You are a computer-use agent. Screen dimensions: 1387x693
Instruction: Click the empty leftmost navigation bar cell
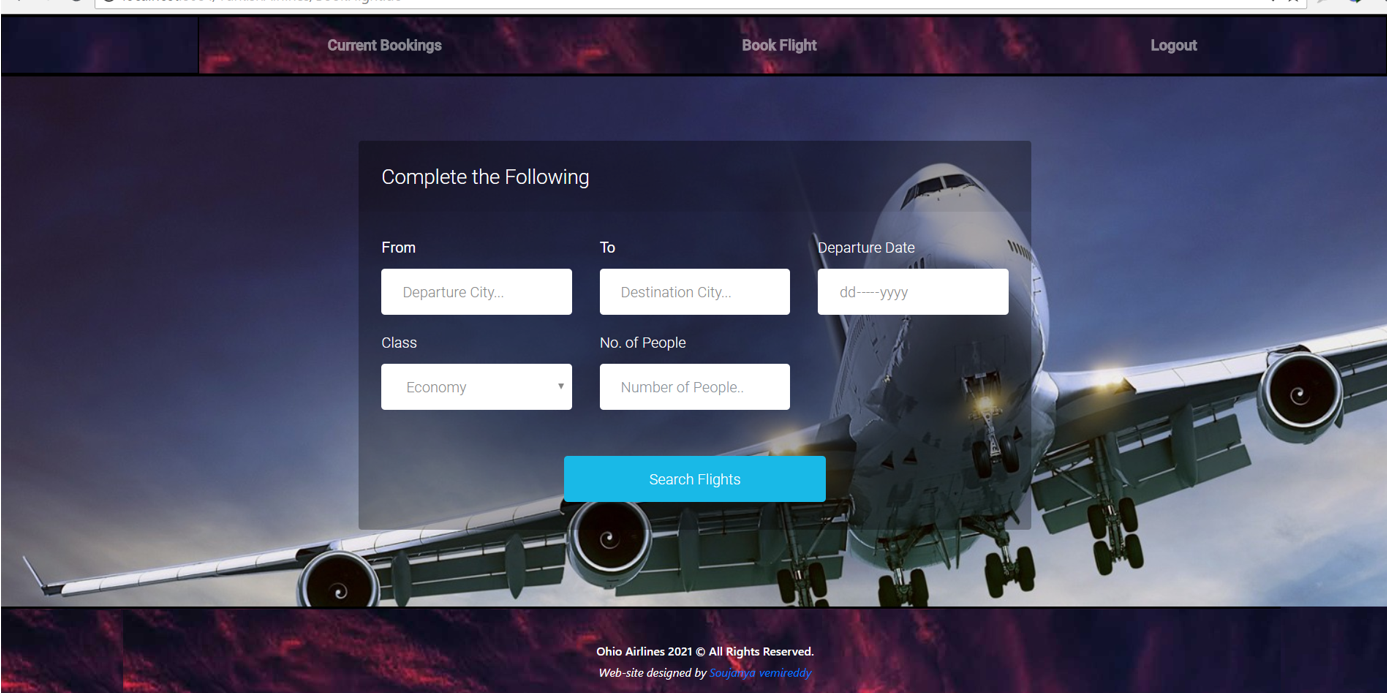100,45
